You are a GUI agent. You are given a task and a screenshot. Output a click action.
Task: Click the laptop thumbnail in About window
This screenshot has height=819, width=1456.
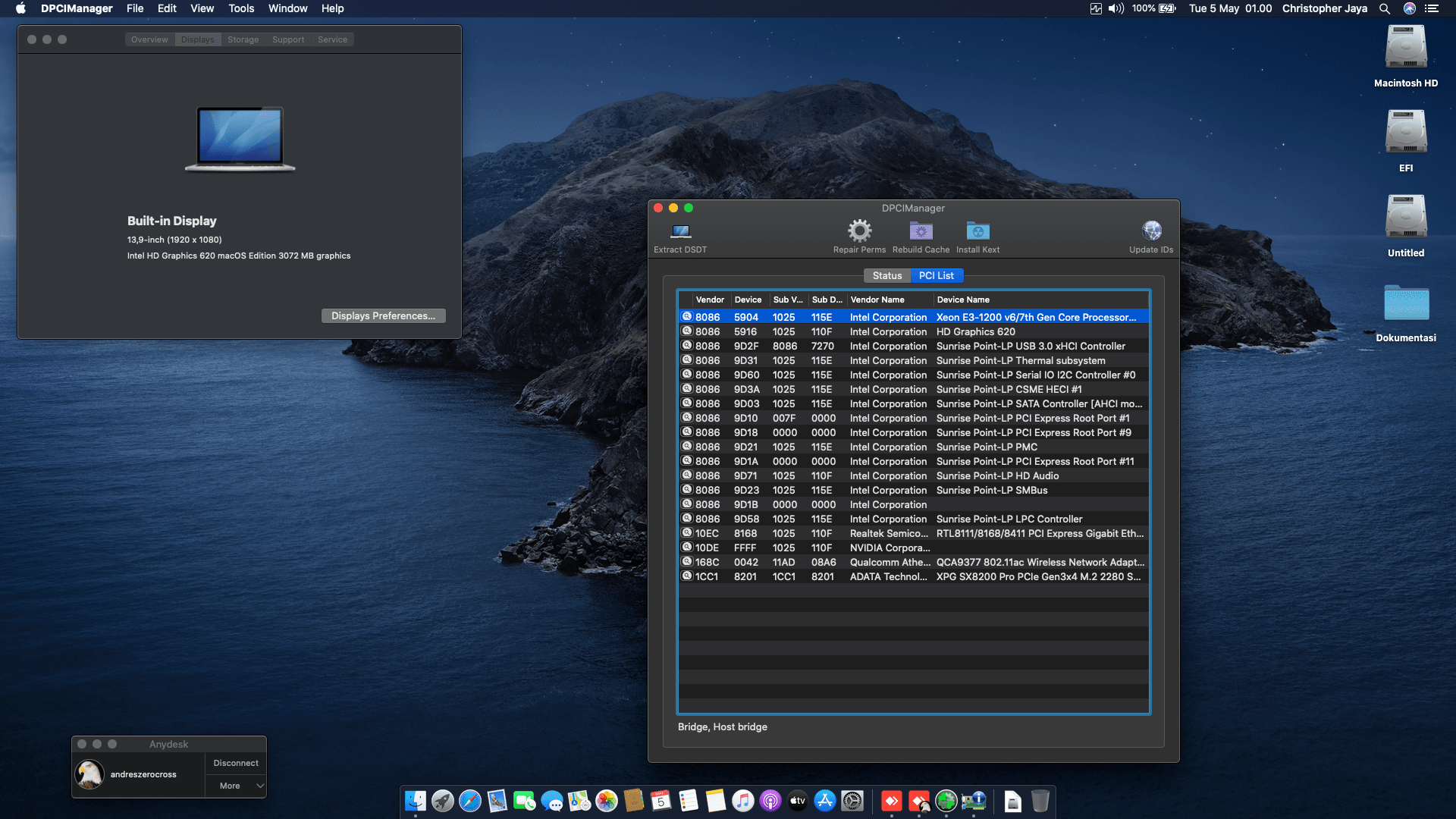240,139
